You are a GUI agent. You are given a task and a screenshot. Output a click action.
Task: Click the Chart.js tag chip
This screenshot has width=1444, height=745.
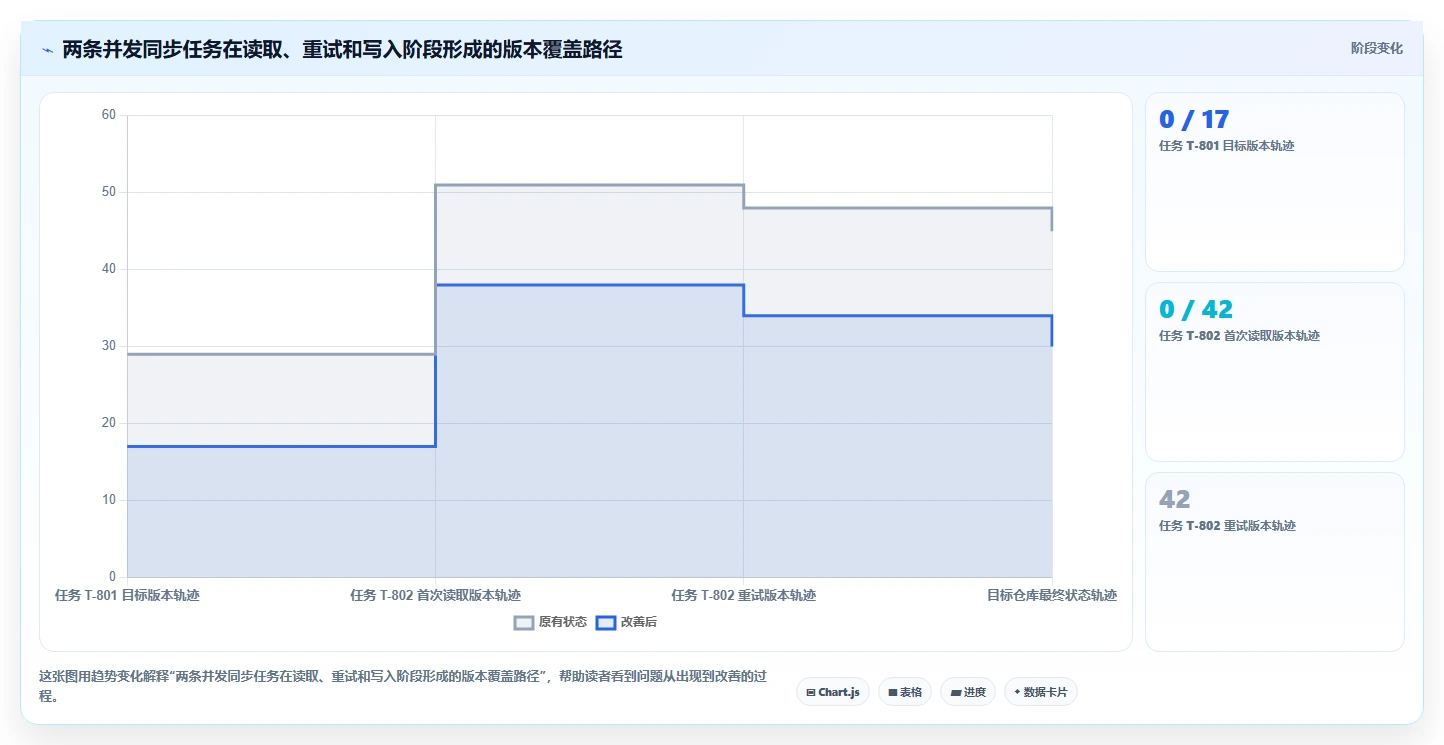[833, 692]
